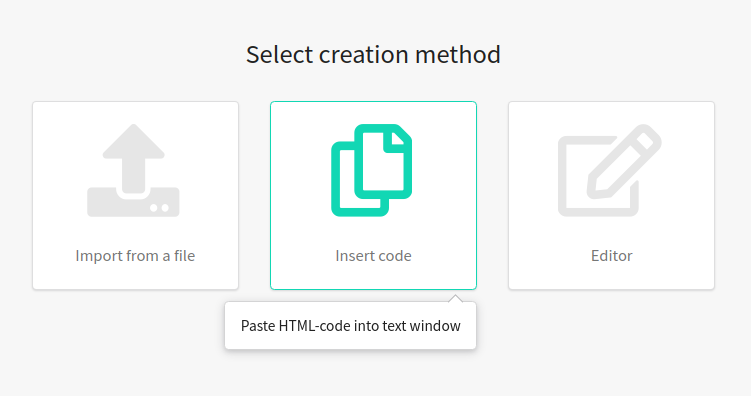The height and width of the screenshot is (396, 751).
Task: Click the 'Insert code' label text
Action: (x=373, y=256)
